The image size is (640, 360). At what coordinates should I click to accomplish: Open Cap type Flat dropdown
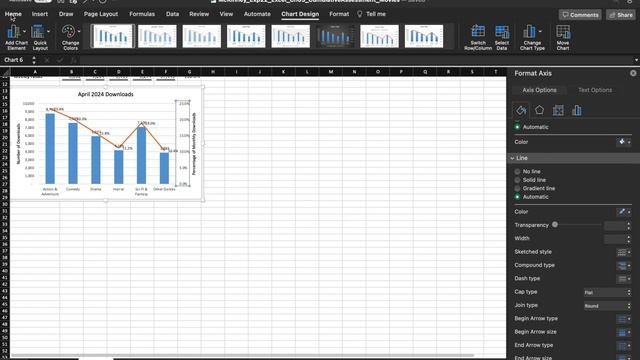pos(607,292)
